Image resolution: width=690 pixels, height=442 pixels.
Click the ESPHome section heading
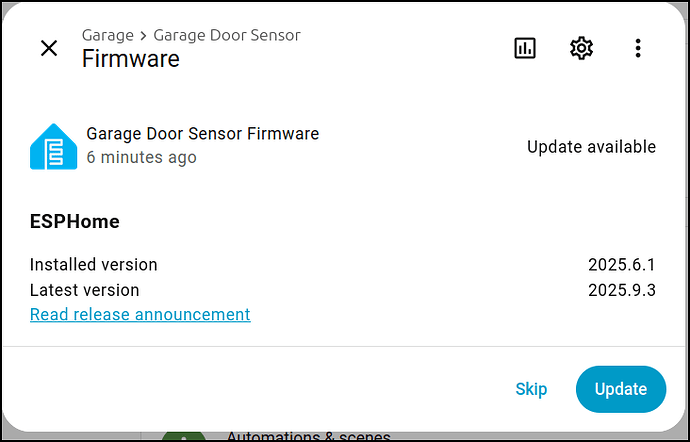(75, 221)
